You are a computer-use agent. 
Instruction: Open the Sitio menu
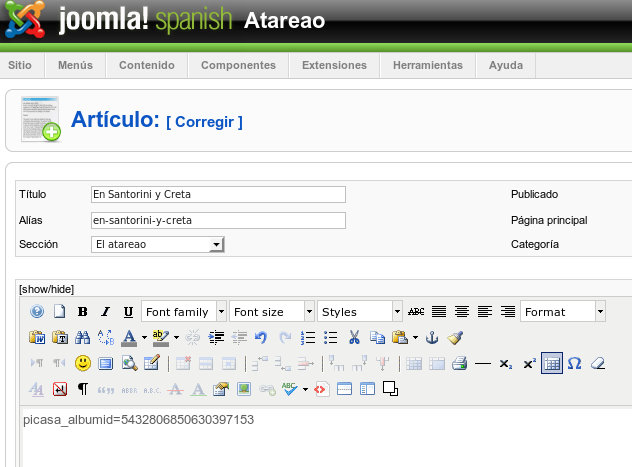pyautogui.click(x=20, y=65)
